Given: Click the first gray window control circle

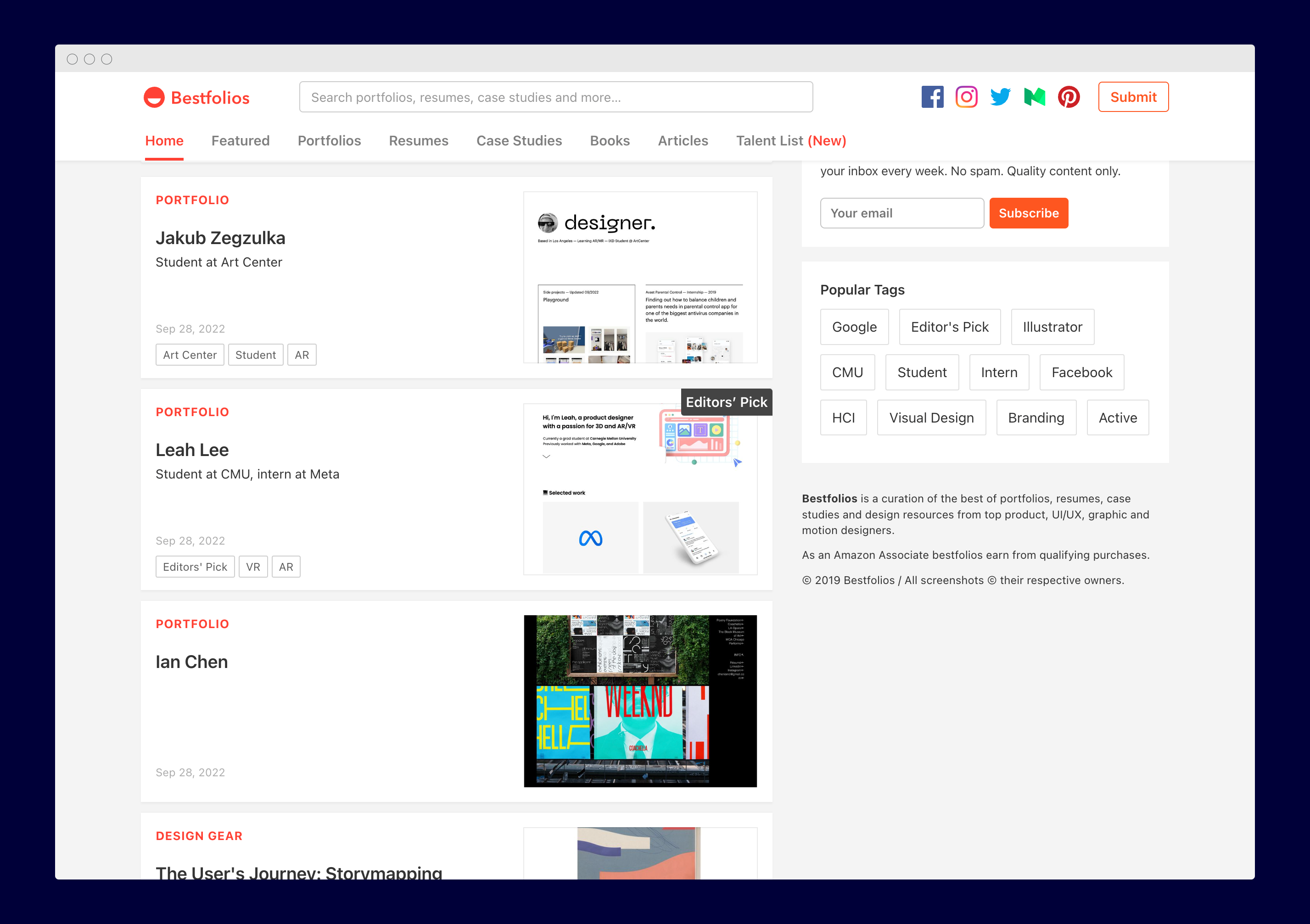Looking at the screenshot, I should 72,59.
